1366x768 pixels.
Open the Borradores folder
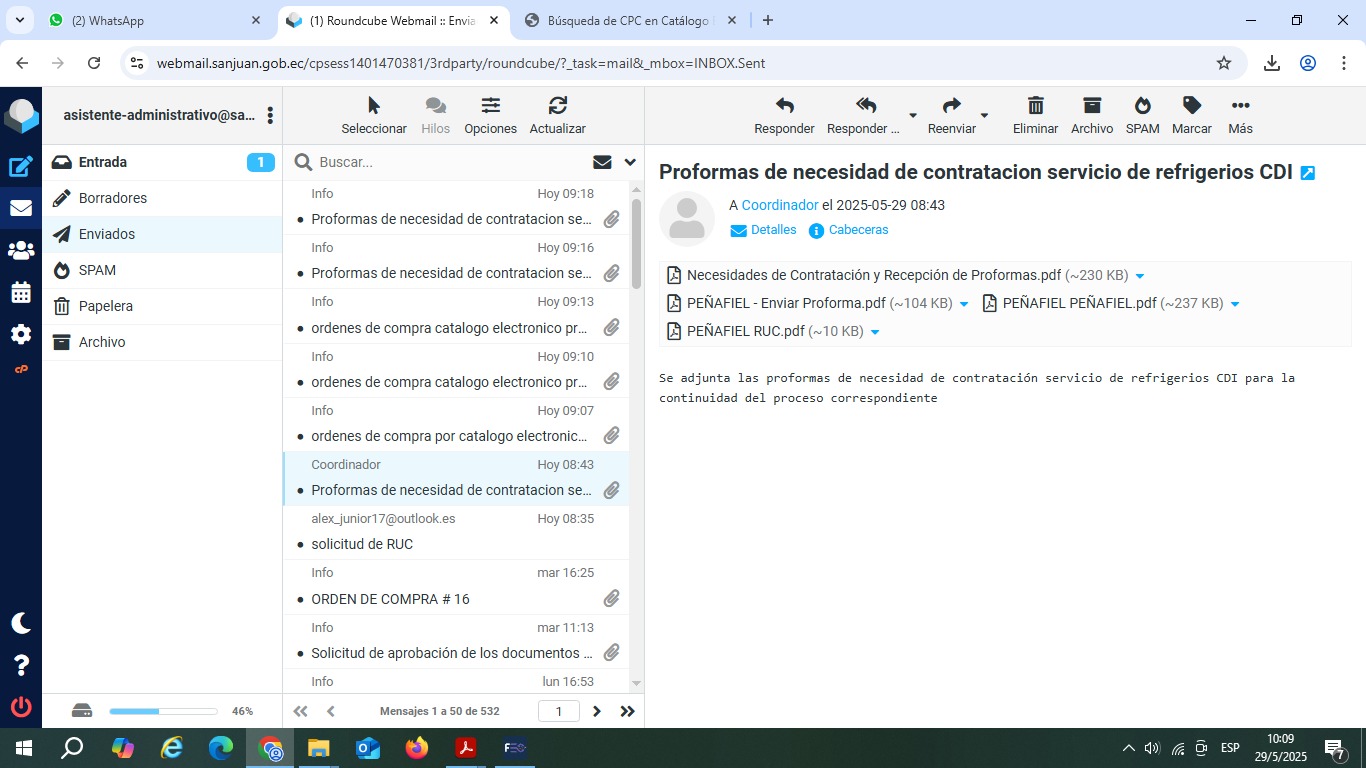pos(113,198)
